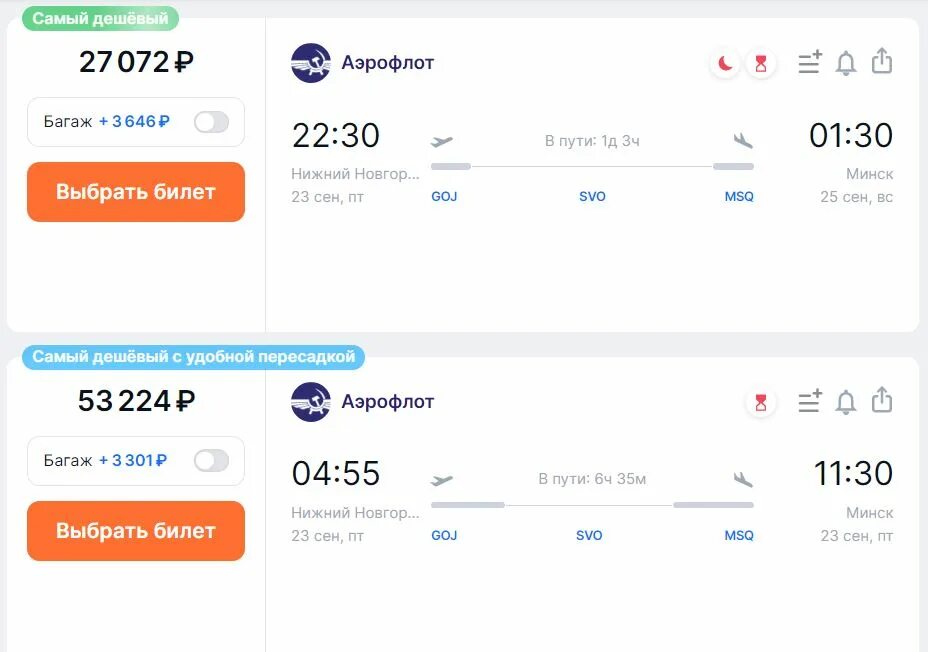Click Aeroflot logo on the second ticket

(x=311, y=402)
